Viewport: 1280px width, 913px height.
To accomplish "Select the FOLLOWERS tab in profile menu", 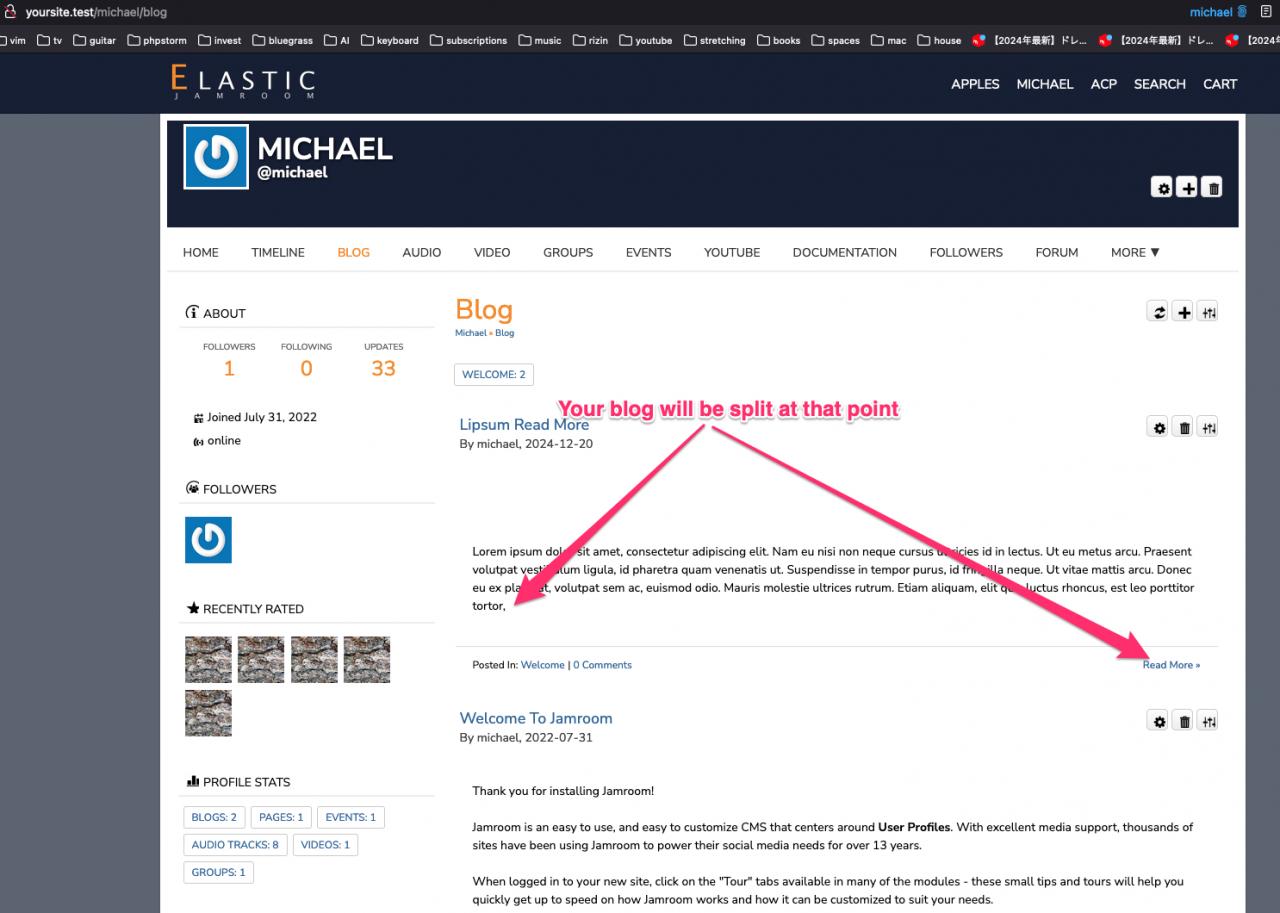I will [x=966, y=252].
